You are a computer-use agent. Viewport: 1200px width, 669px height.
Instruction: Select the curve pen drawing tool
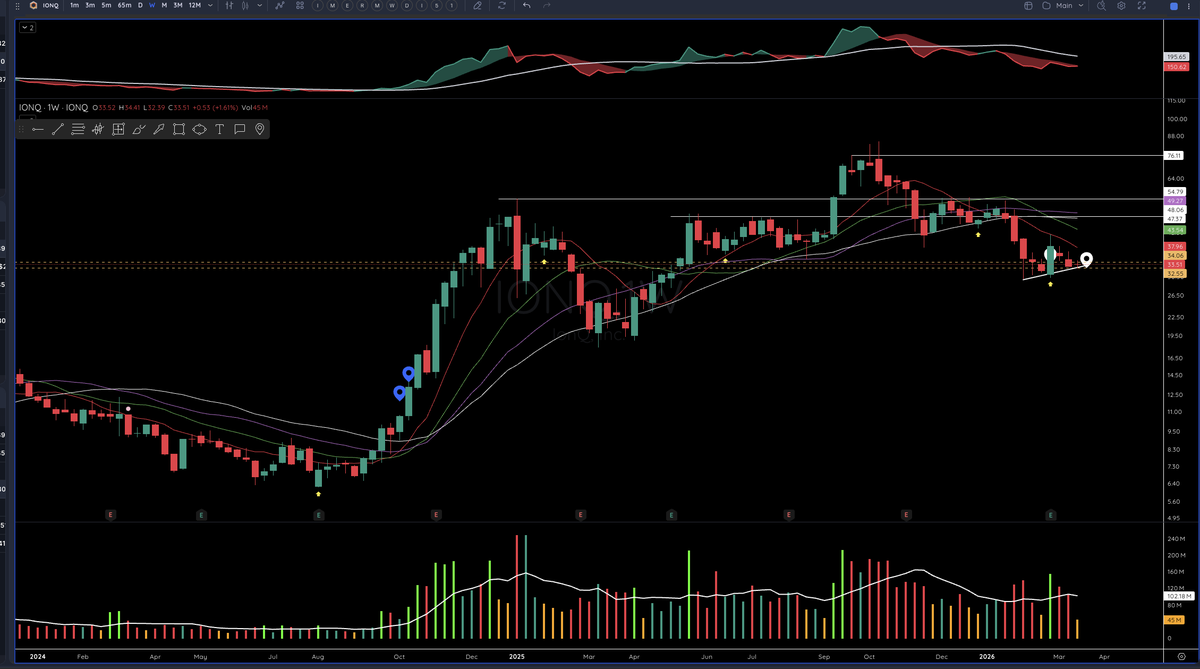(x=138, y=129)
